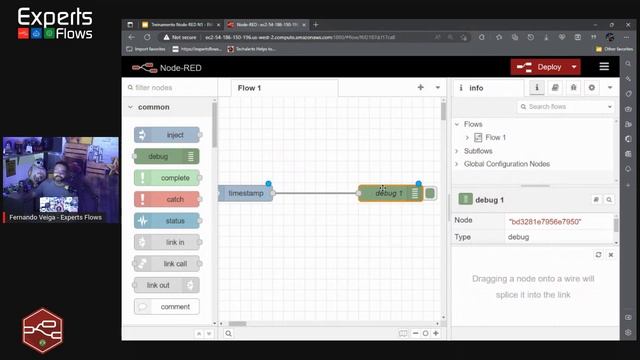The image size is (640, 360).
Task: Collapse all palette categories up arrow
Action: (x=199, y=333)
